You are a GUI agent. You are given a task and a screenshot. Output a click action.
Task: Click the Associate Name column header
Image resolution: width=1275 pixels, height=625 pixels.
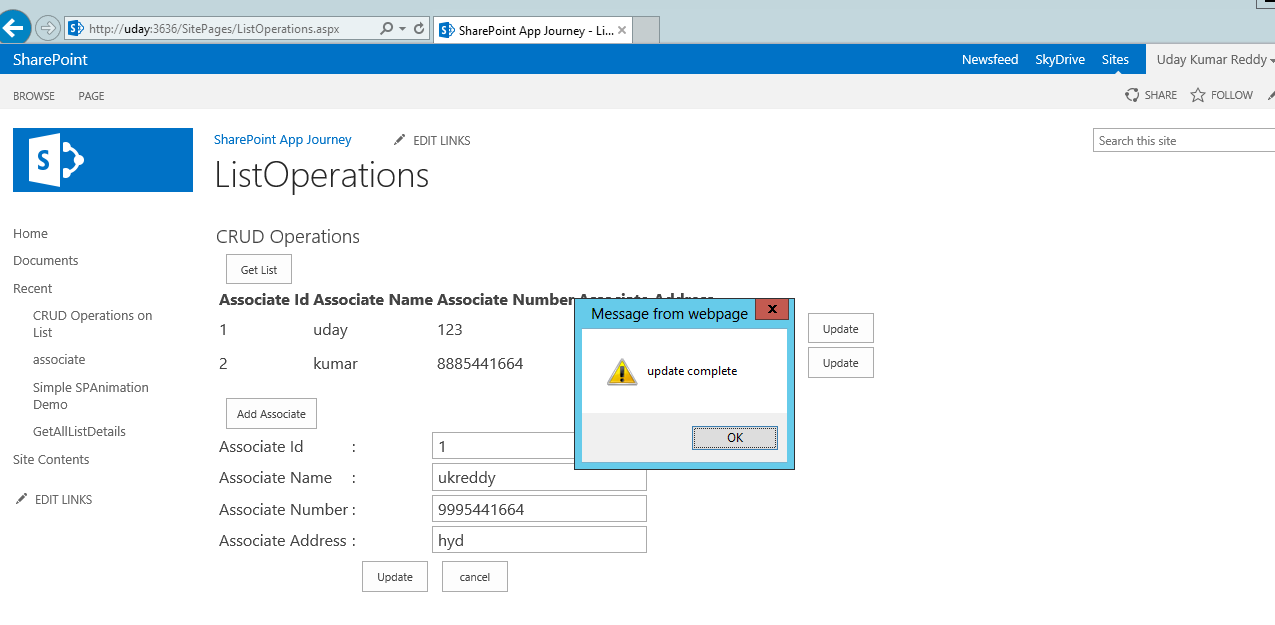[373, 299]
